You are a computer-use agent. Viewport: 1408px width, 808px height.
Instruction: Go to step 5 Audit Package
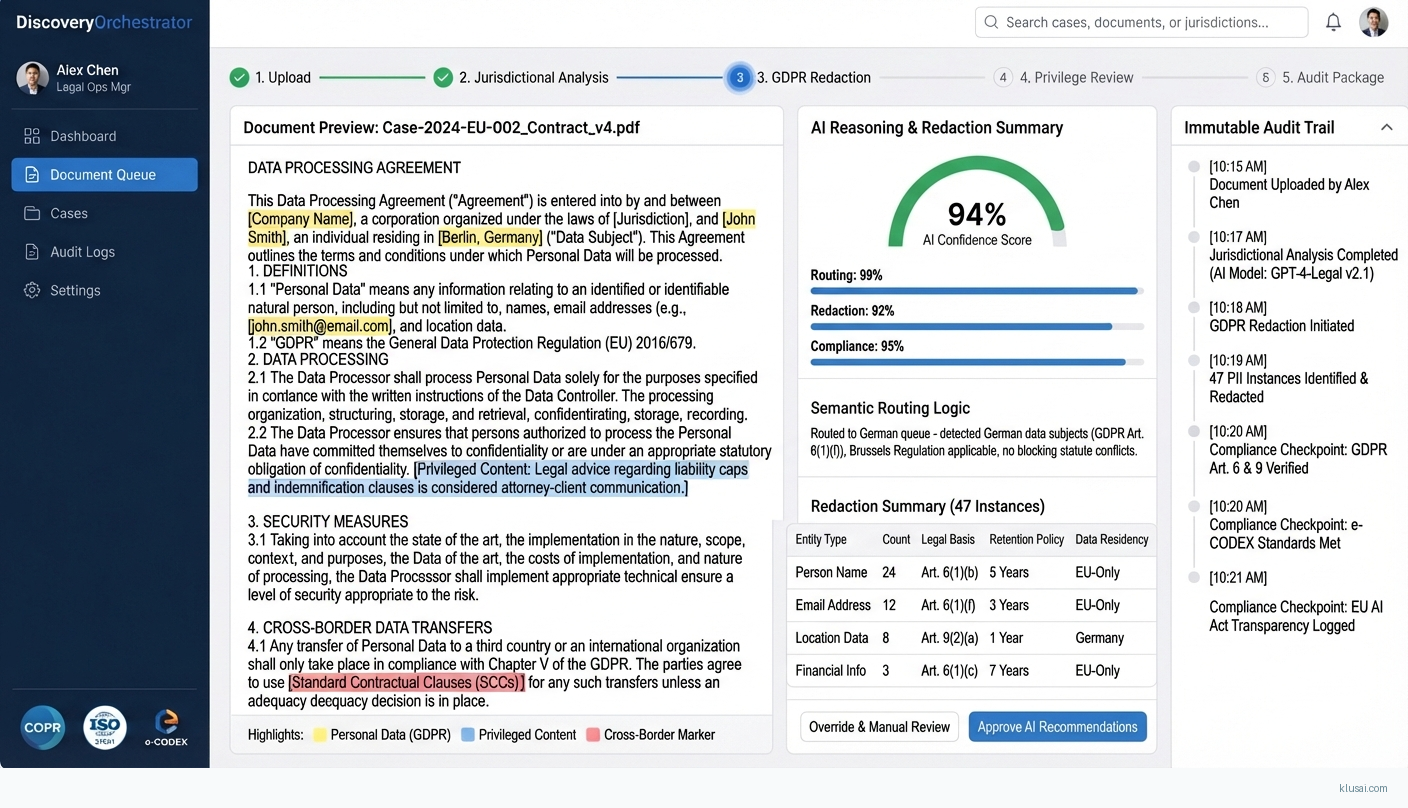[1320, 77]
